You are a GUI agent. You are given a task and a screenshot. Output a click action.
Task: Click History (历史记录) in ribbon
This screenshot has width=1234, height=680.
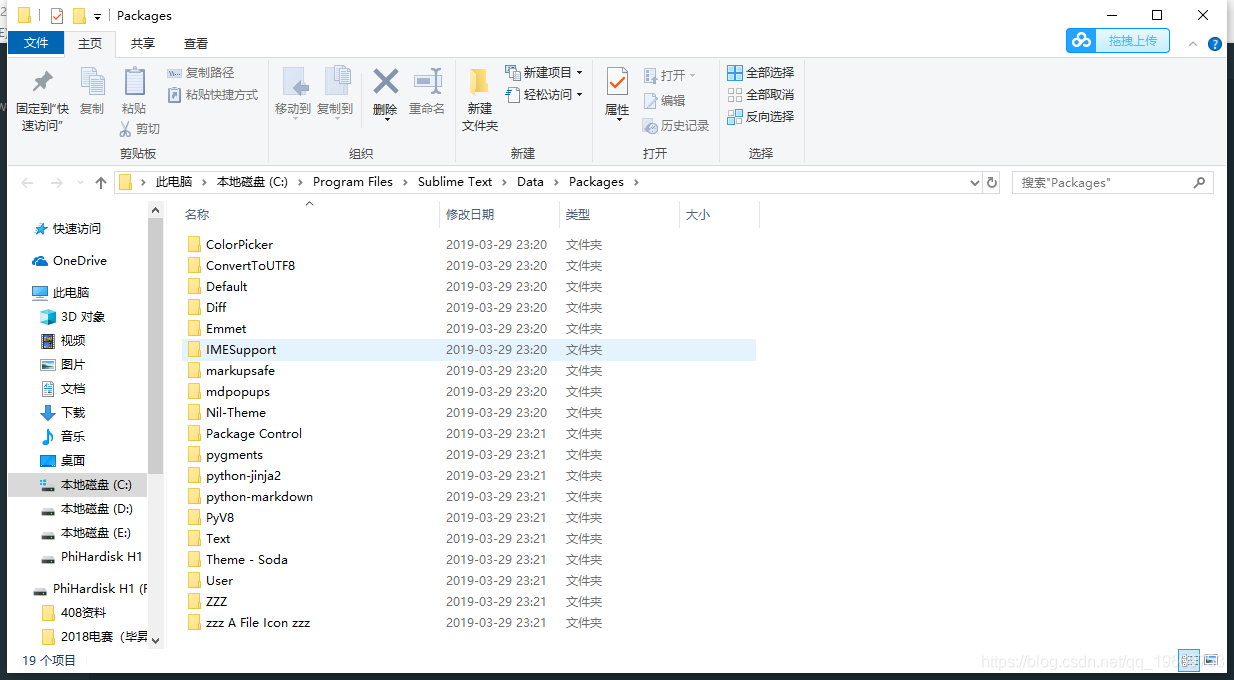click(x=677, y=126)
